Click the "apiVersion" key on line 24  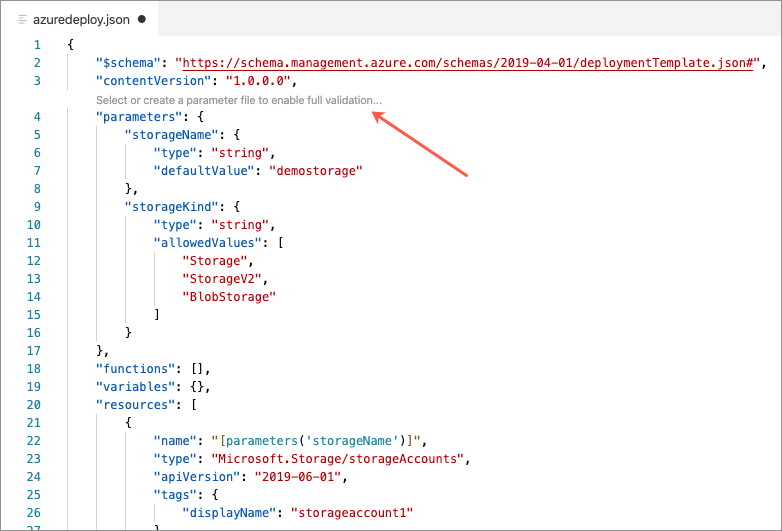pos(197,477)
